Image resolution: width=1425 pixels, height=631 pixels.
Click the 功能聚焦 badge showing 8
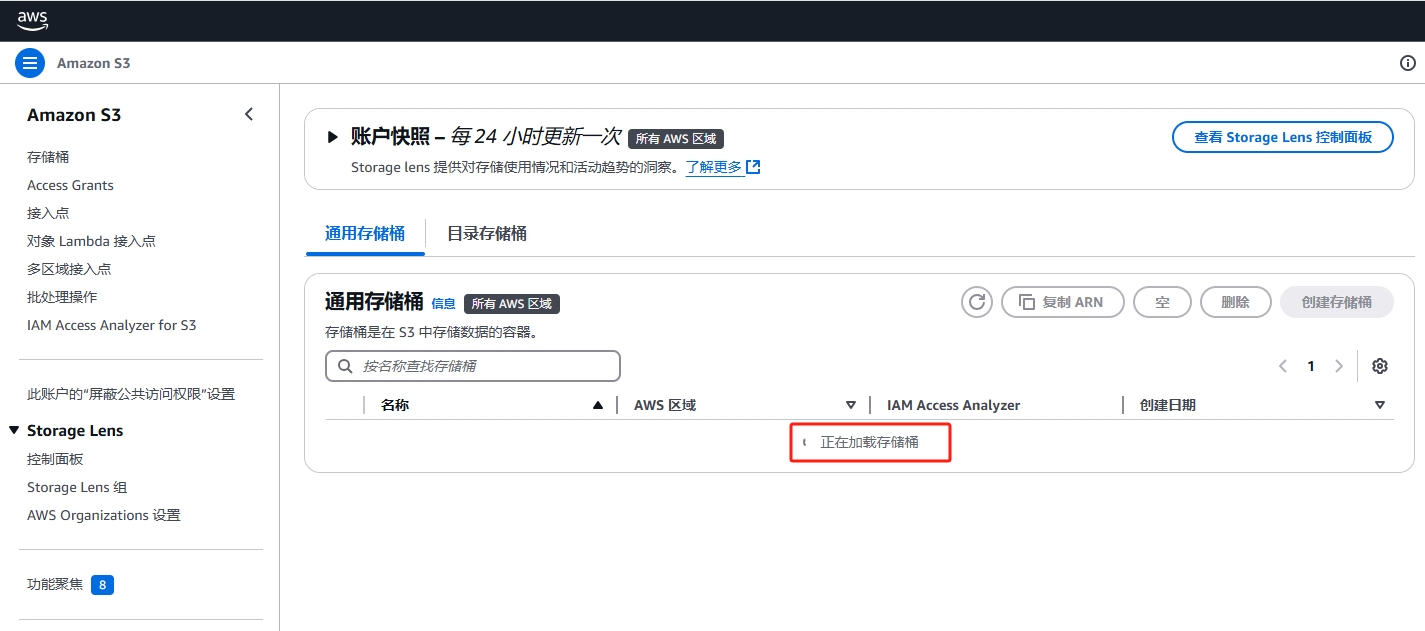(x=102, y=585)
